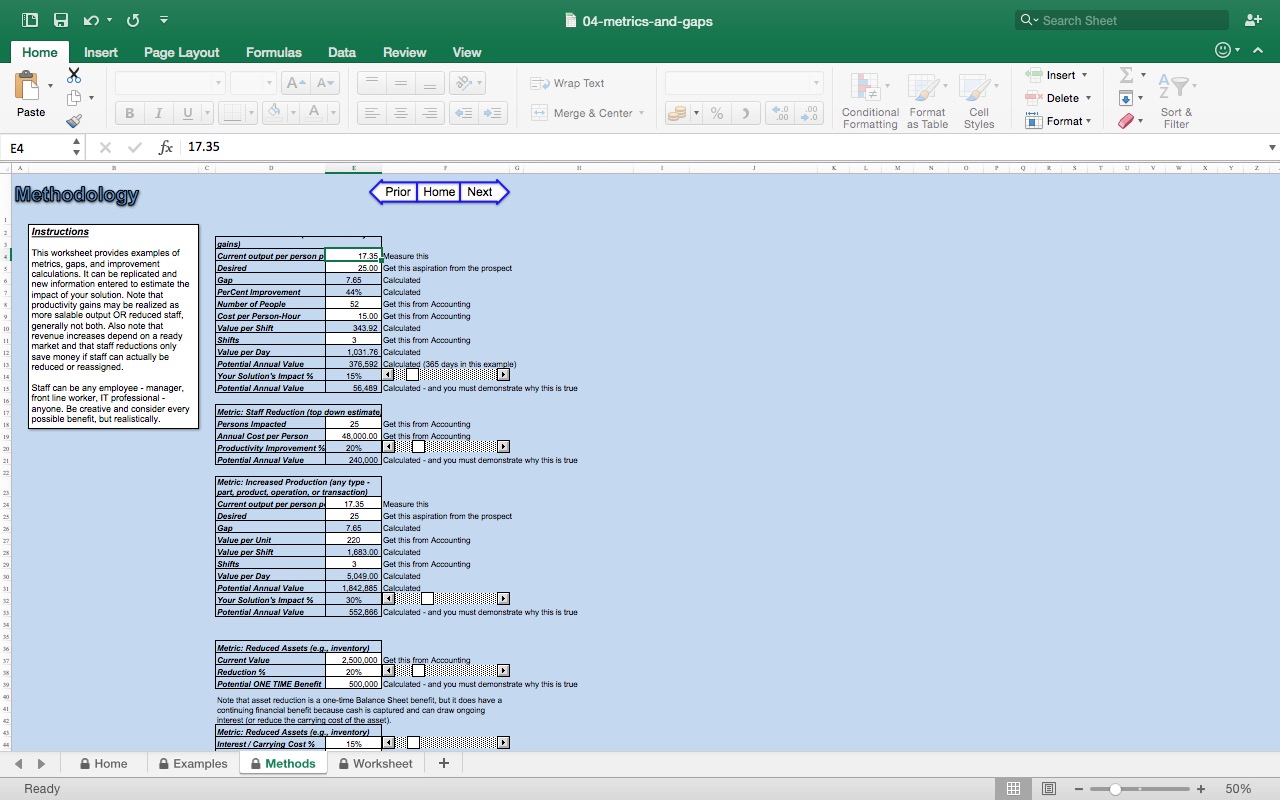
Task: Toggle italic formatting in the ribbon
Action: [158, 113]
